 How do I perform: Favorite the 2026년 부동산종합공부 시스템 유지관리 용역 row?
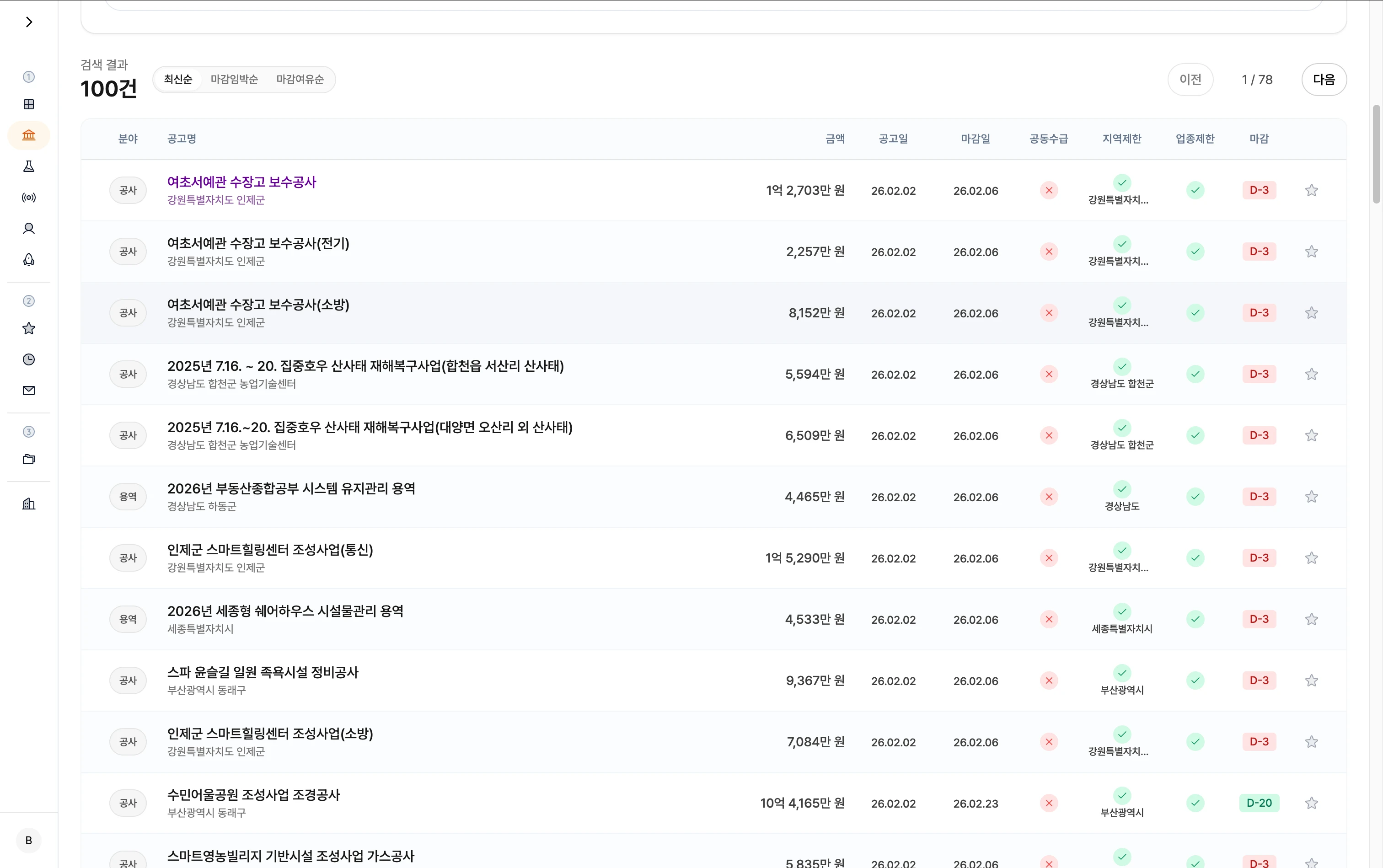point(1311,497)
